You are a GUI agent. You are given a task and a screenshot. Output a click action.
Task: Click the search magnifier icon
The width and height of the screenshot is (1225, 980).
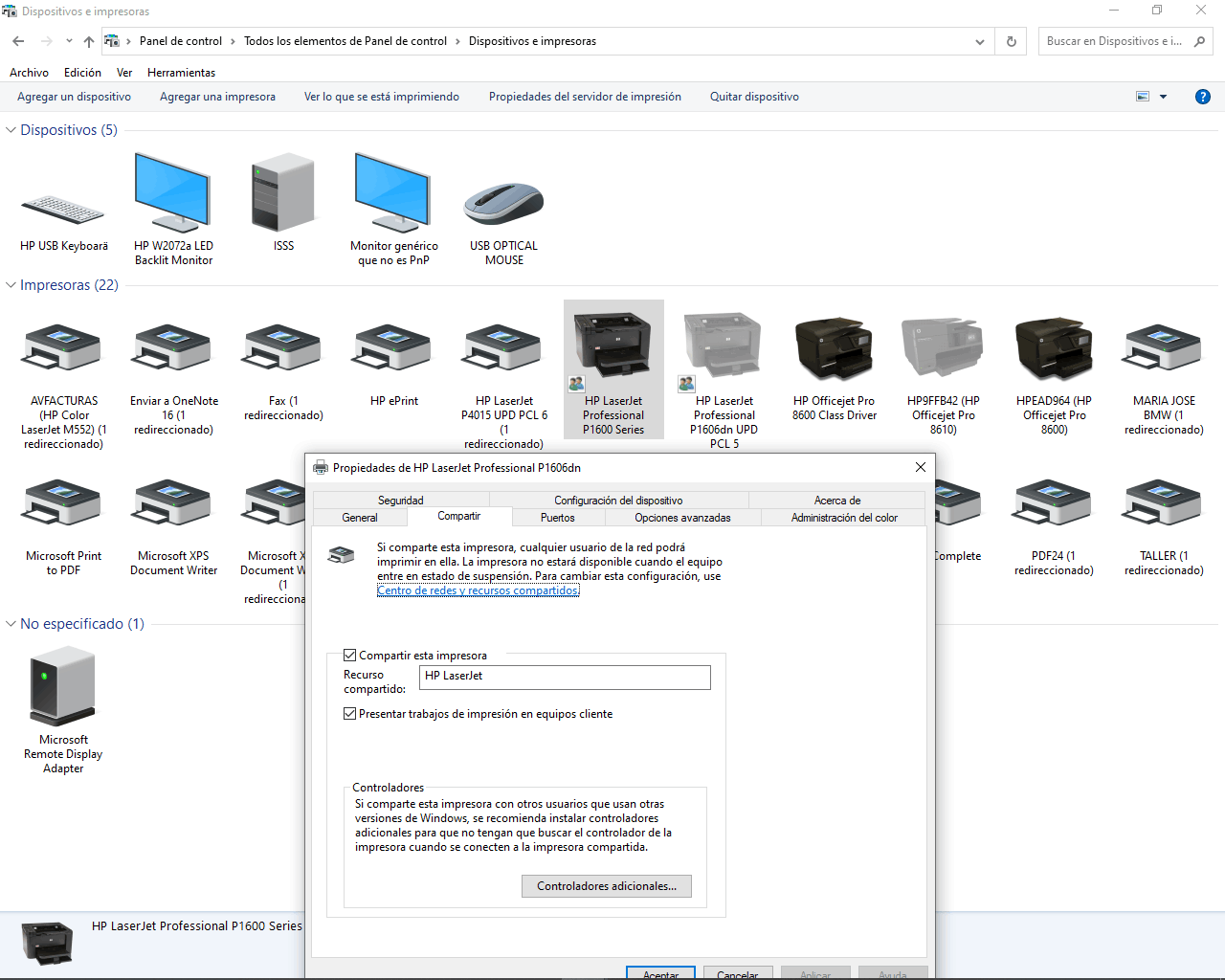point(1199,41)
